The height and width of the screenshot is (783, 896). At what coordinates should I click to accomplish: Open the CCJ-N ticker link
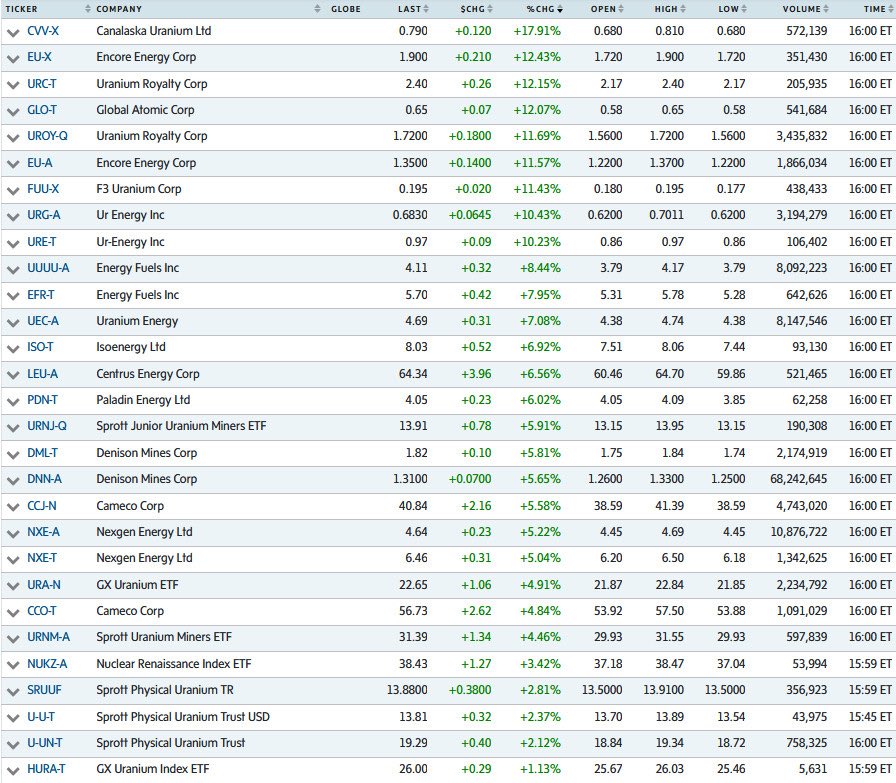tap(42, 506)
